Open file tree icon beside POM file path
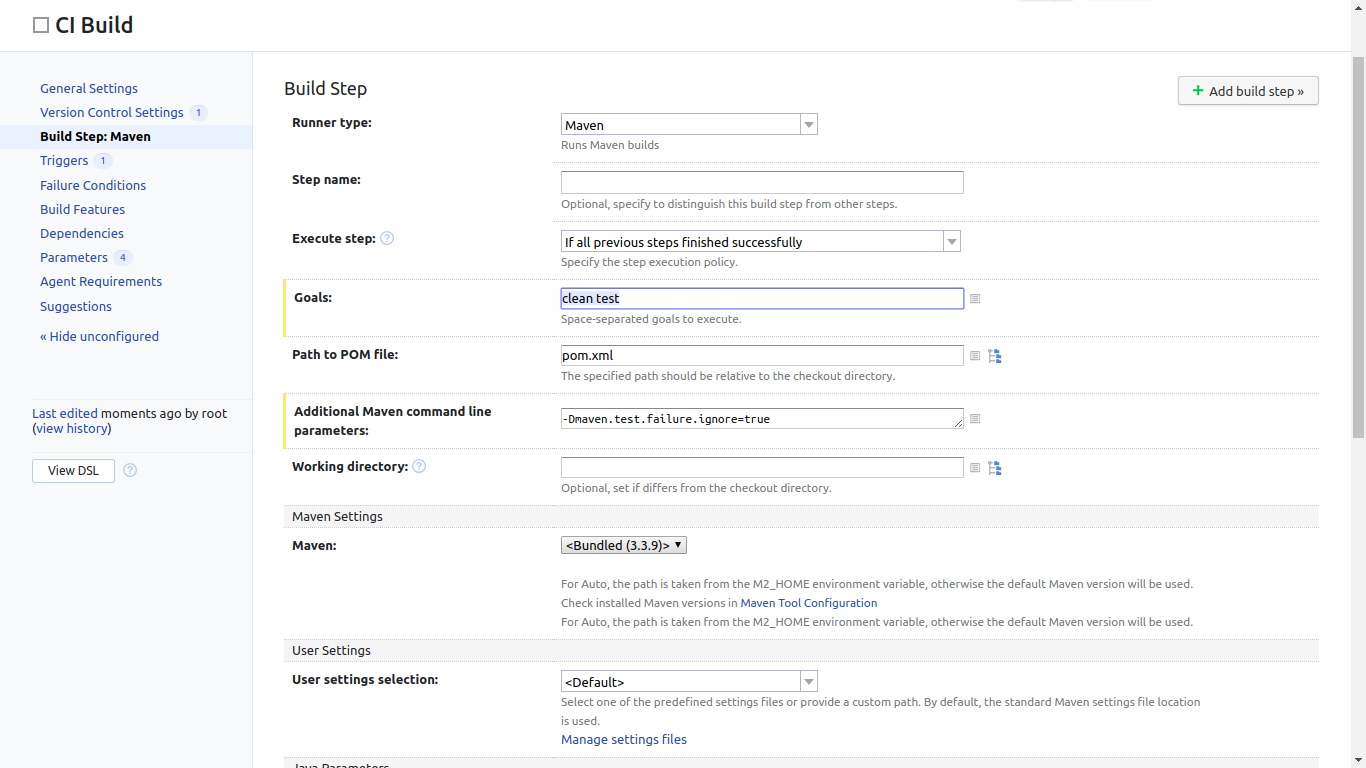 click(x=995, y=356)
